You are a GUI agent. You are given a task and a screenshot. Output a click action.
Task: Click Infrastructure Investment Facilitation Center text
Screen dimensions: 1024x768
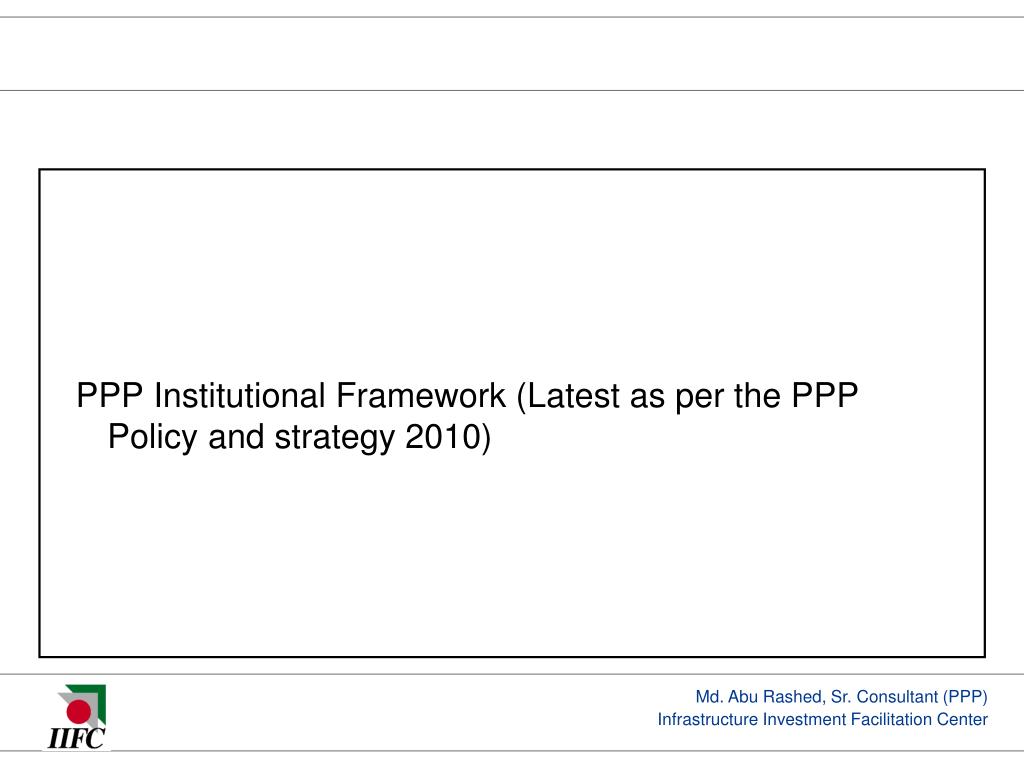point(822,719)
